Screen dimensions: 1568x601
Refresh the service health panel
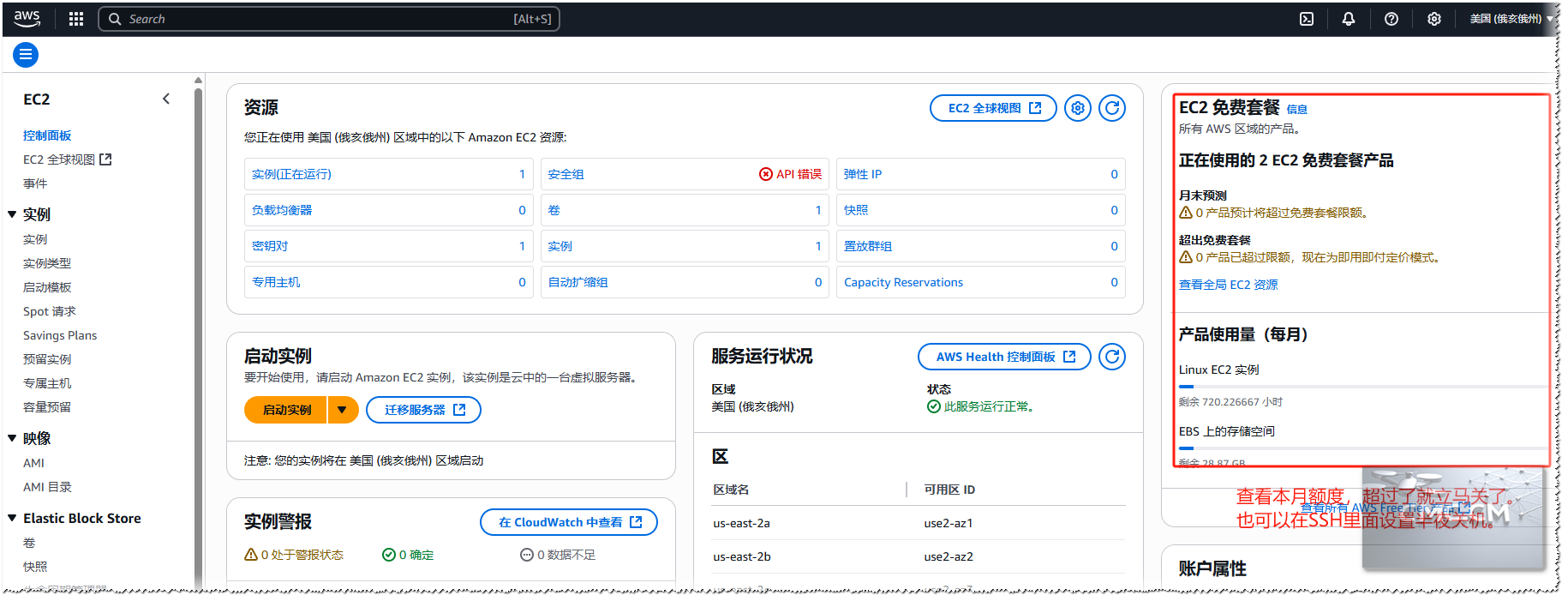tap(1112, 357)
